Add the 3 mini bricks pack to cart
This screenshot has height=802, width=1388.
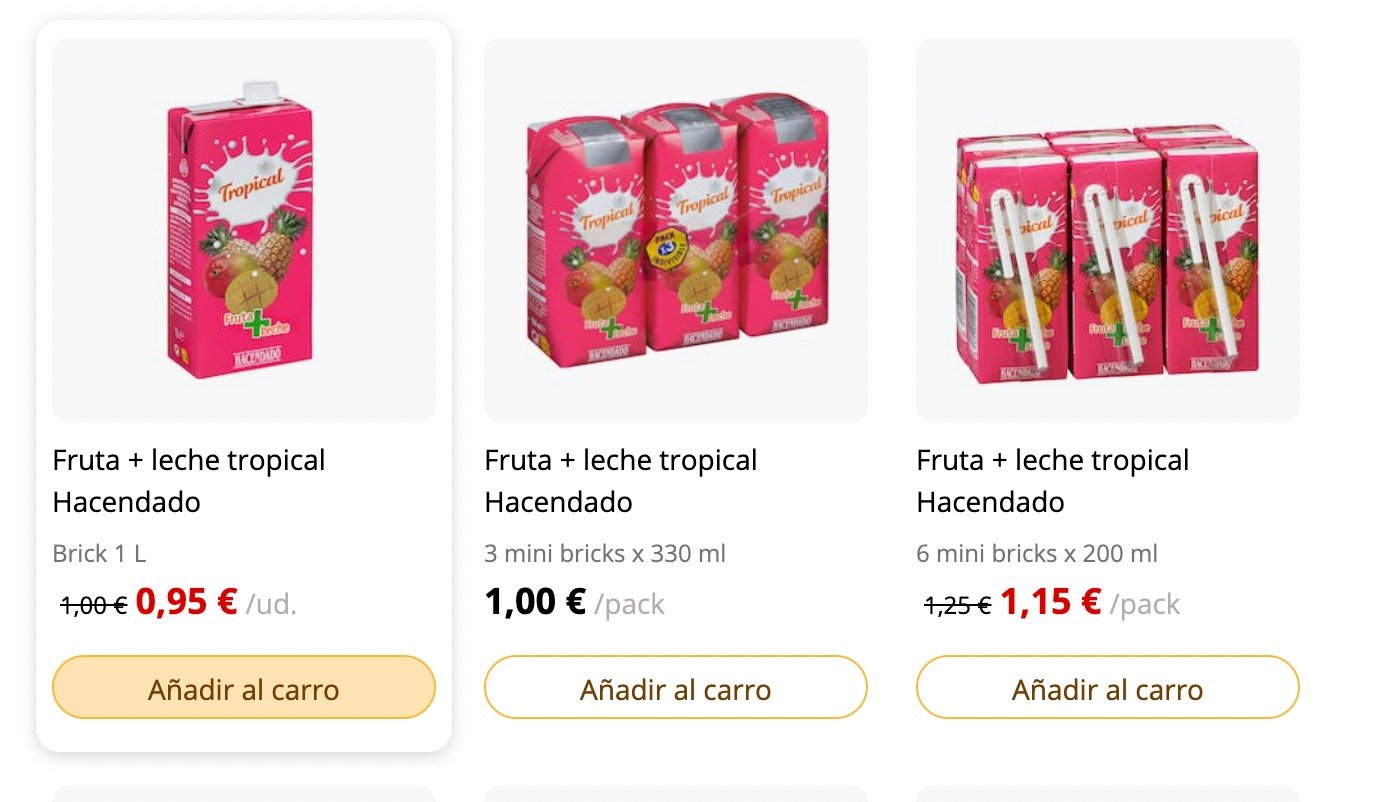coord(676,687)
